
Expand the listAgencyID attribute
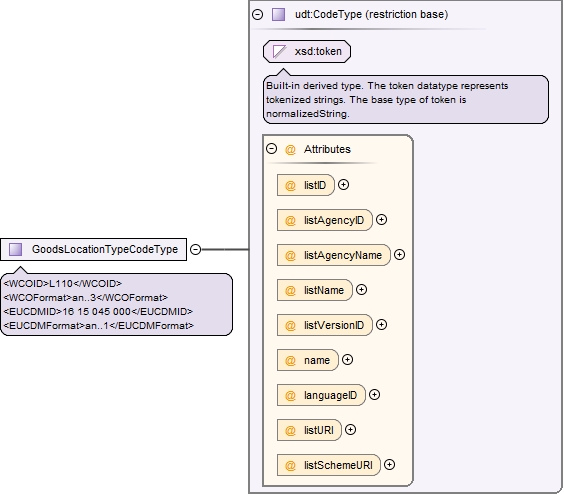click(381, 219)
